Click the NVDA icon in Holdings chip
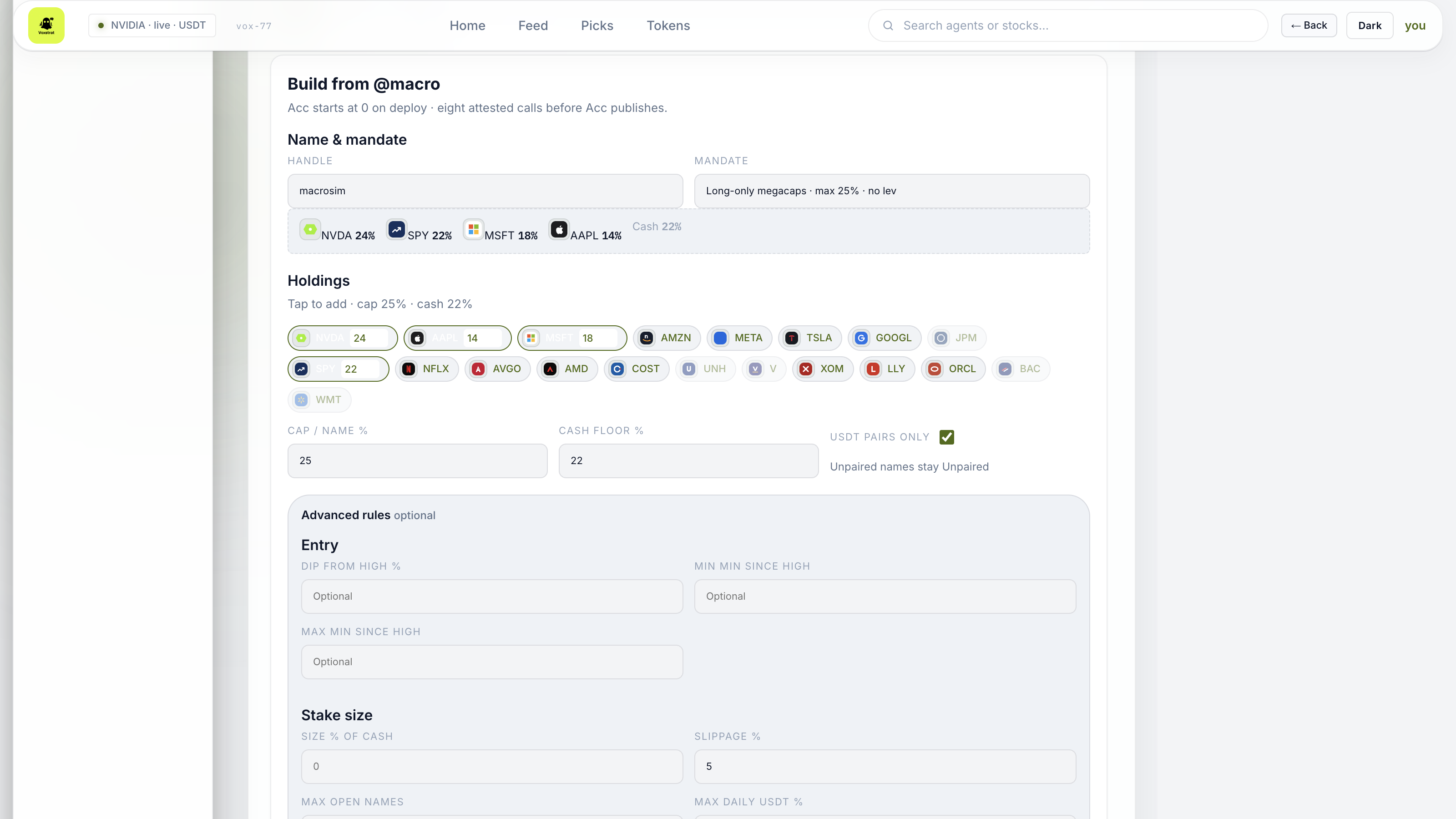 [301, 338]
